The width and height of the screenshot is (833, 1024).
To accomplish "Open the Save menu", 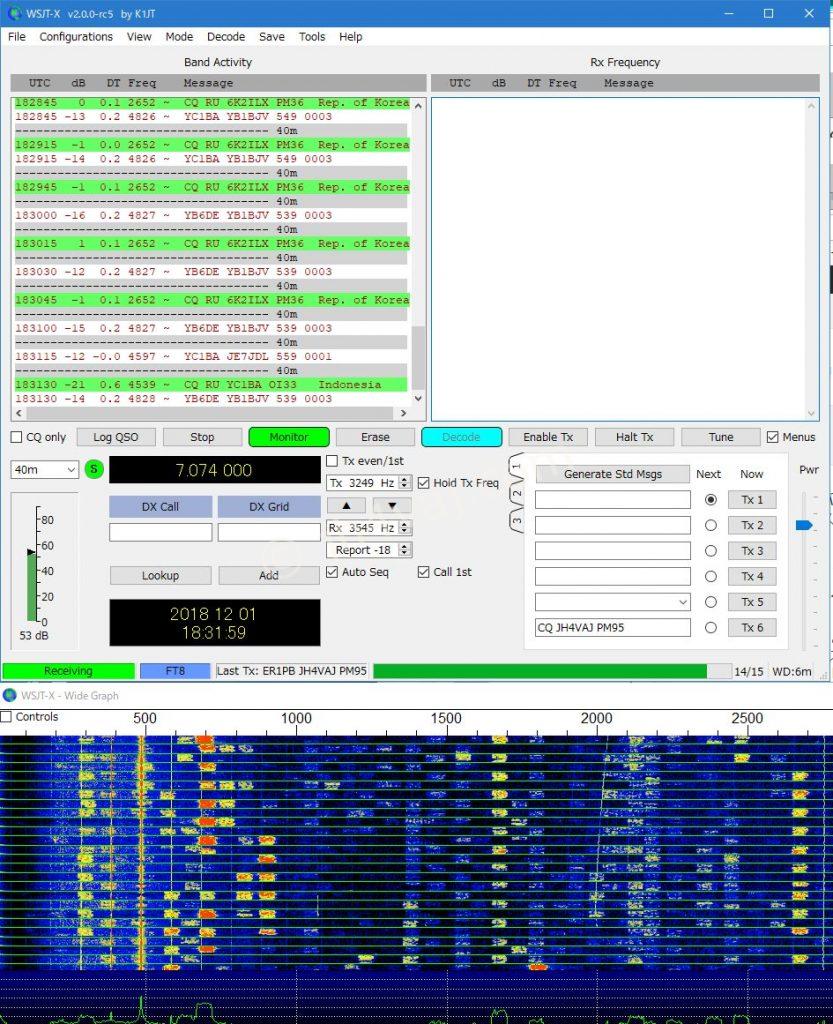I will [x=272, y=37].
